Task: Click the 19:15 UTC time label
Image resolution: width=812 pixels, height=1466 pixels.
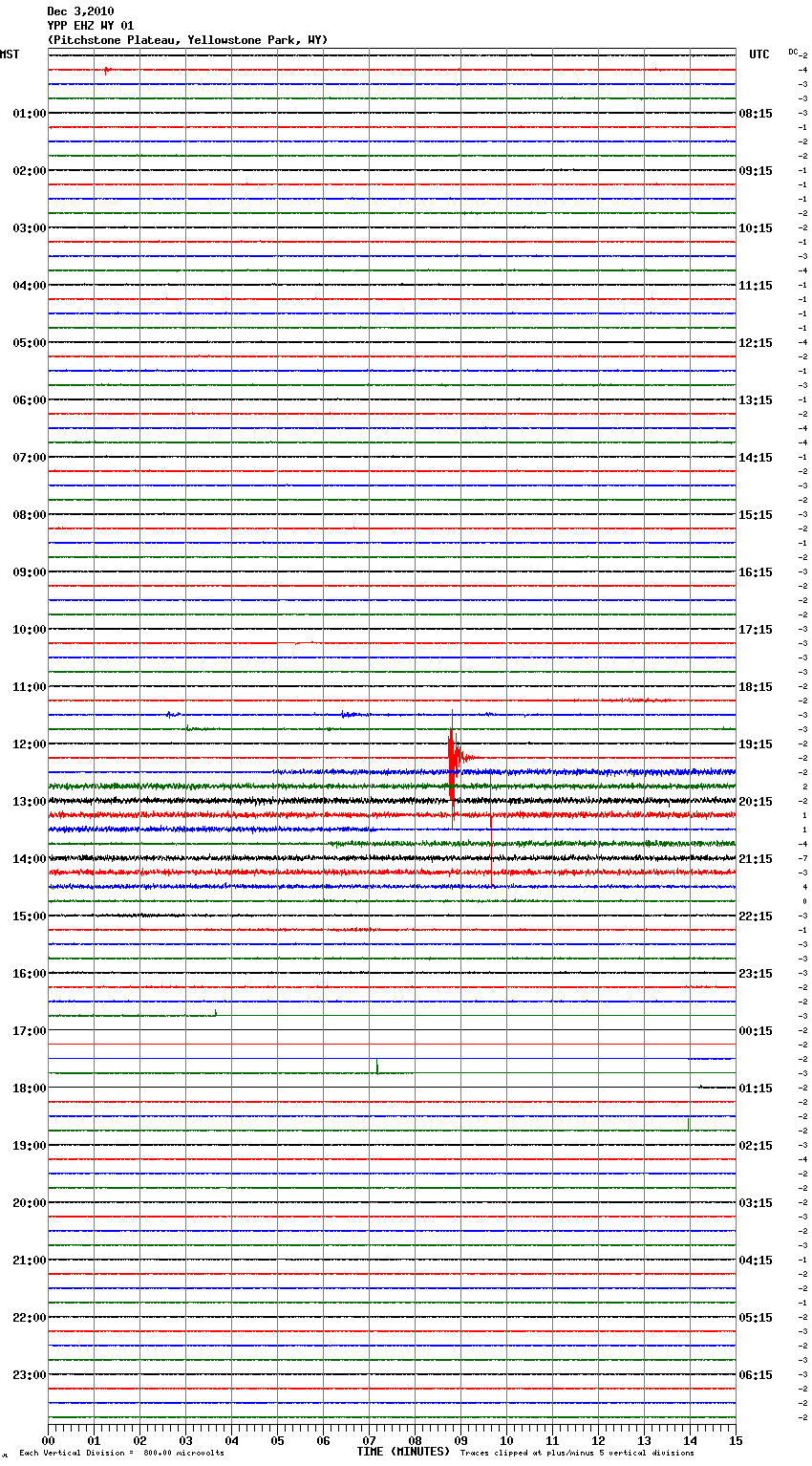Action: coord(756,744)
